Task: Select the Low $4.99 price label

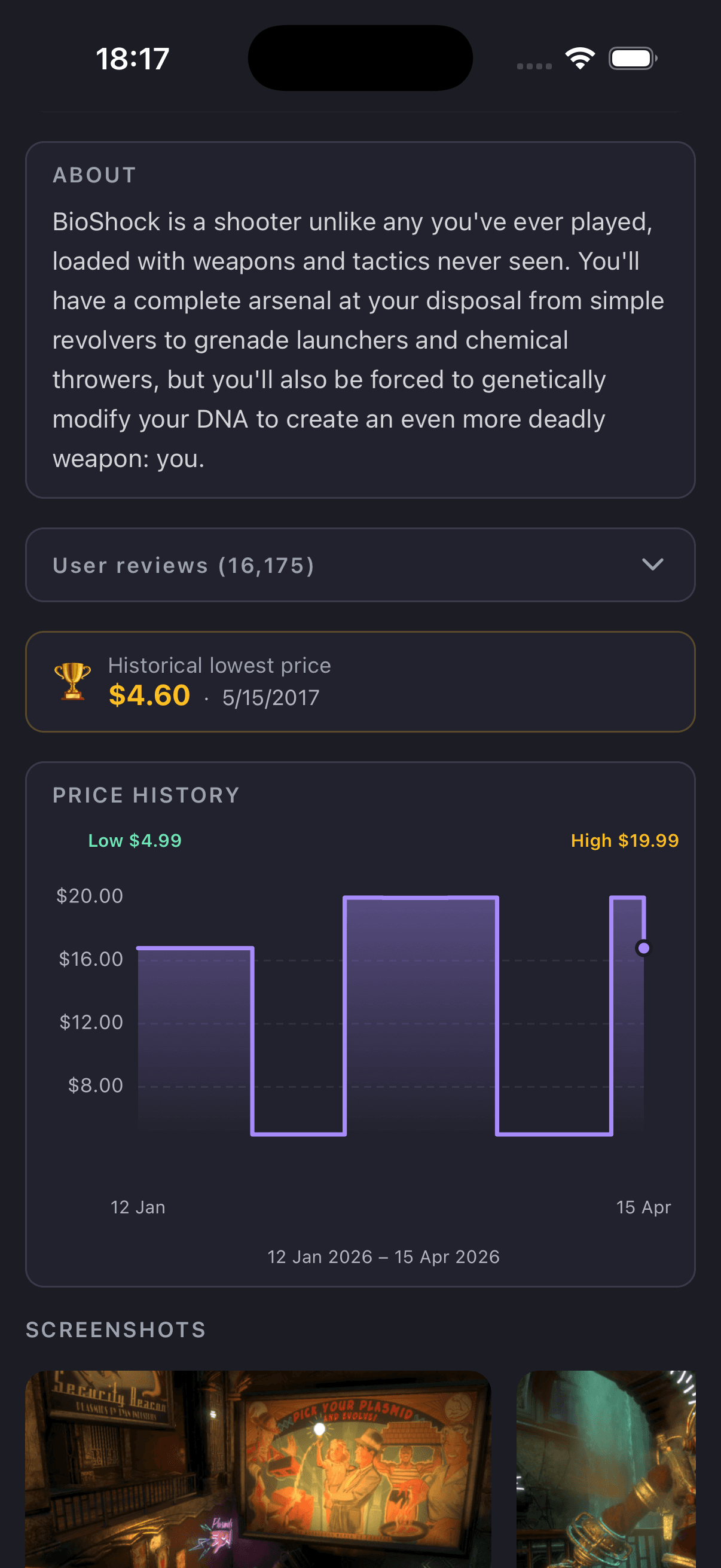Action: [135, 841]
